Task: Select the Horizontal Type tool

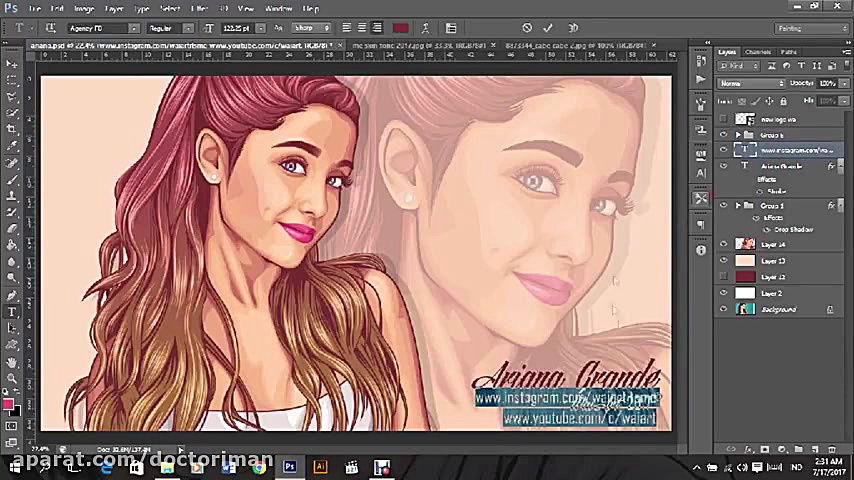Action: [12, 312]
